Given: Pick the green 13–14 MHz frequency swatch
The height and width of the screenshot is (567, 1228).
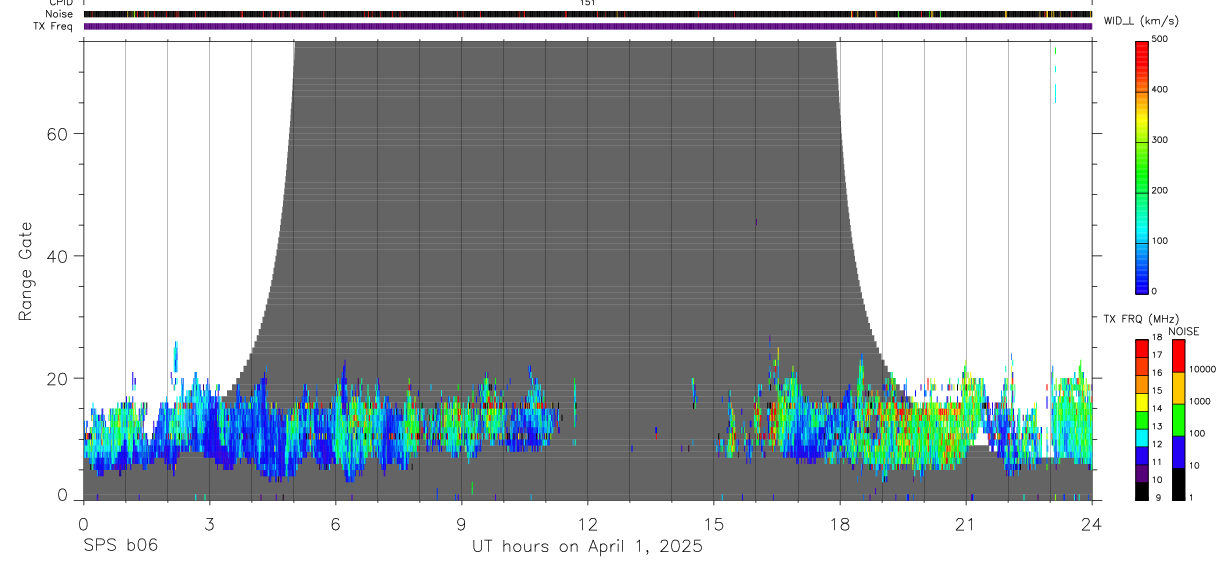Looking at the screenshot, I should coord(1141,420).
